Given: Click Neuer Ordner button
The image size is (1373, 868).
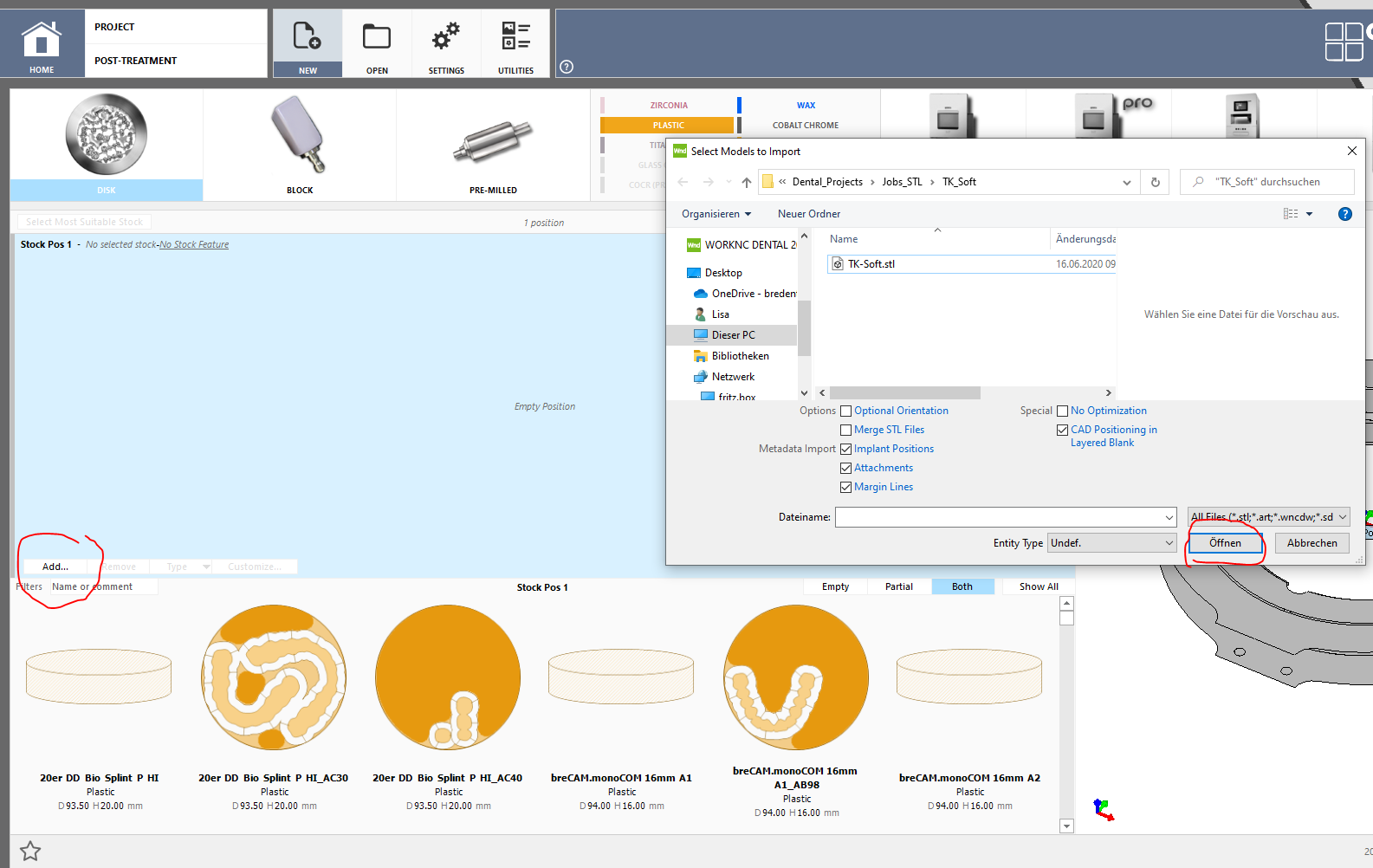Looking at the screenshot, I should 809,214.
